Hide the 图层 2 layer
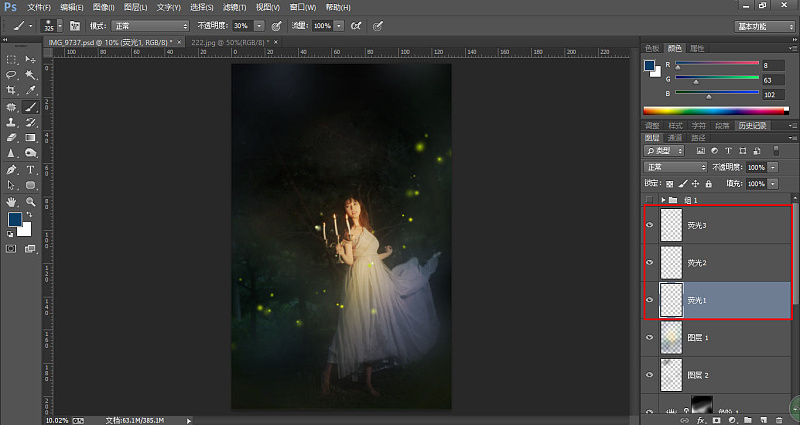800x425 pixels. pos(649,375)
